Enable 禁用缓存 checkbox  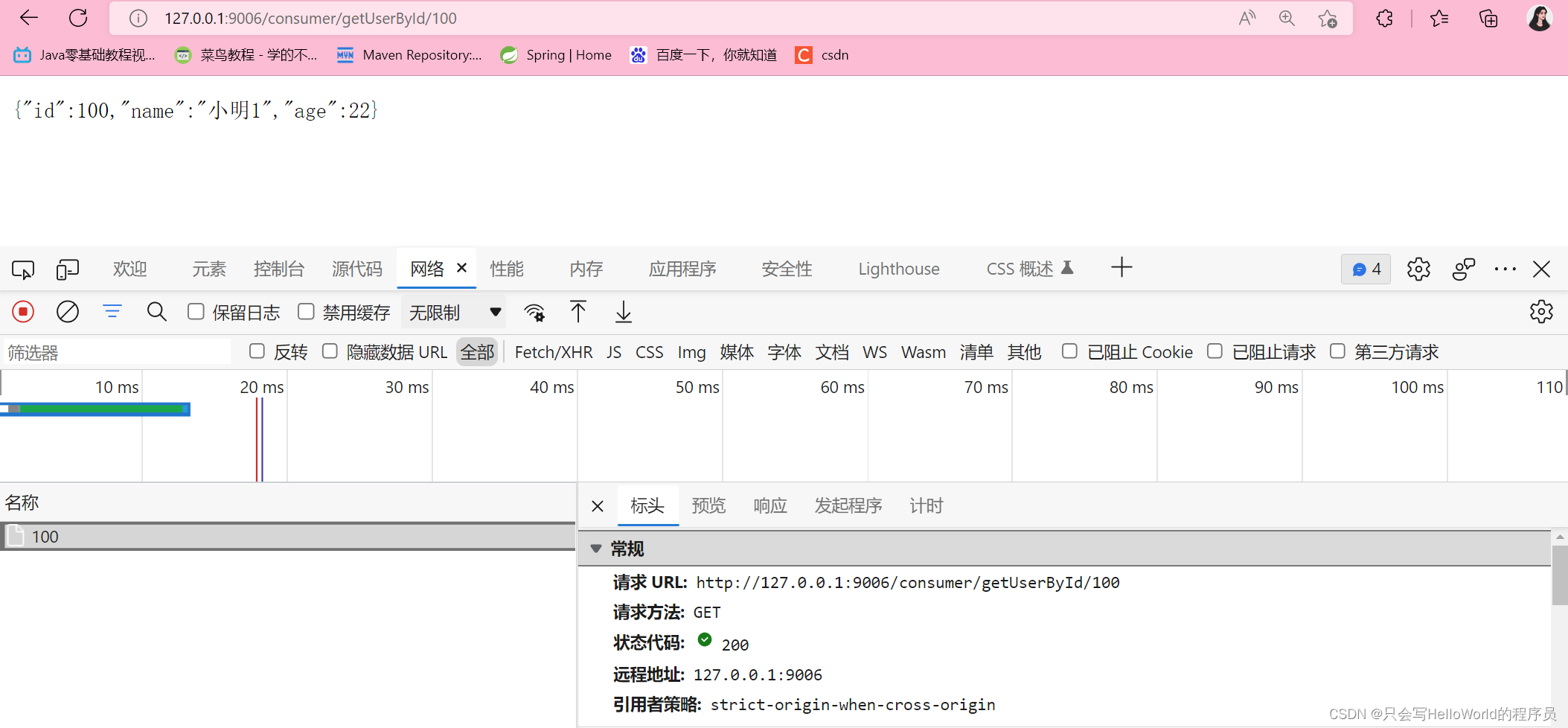coord(306,312)
